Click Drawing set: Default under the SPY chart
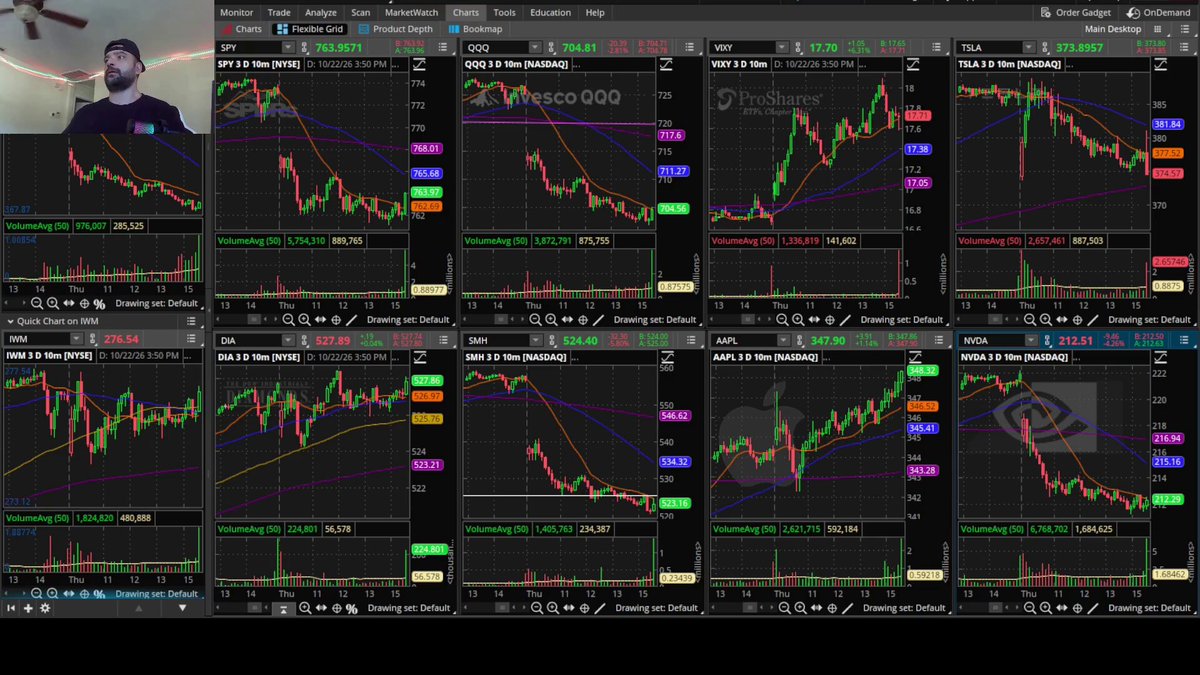Viewport: 1200px width, 675px height. pyautogui.click(x=407, y=320)
